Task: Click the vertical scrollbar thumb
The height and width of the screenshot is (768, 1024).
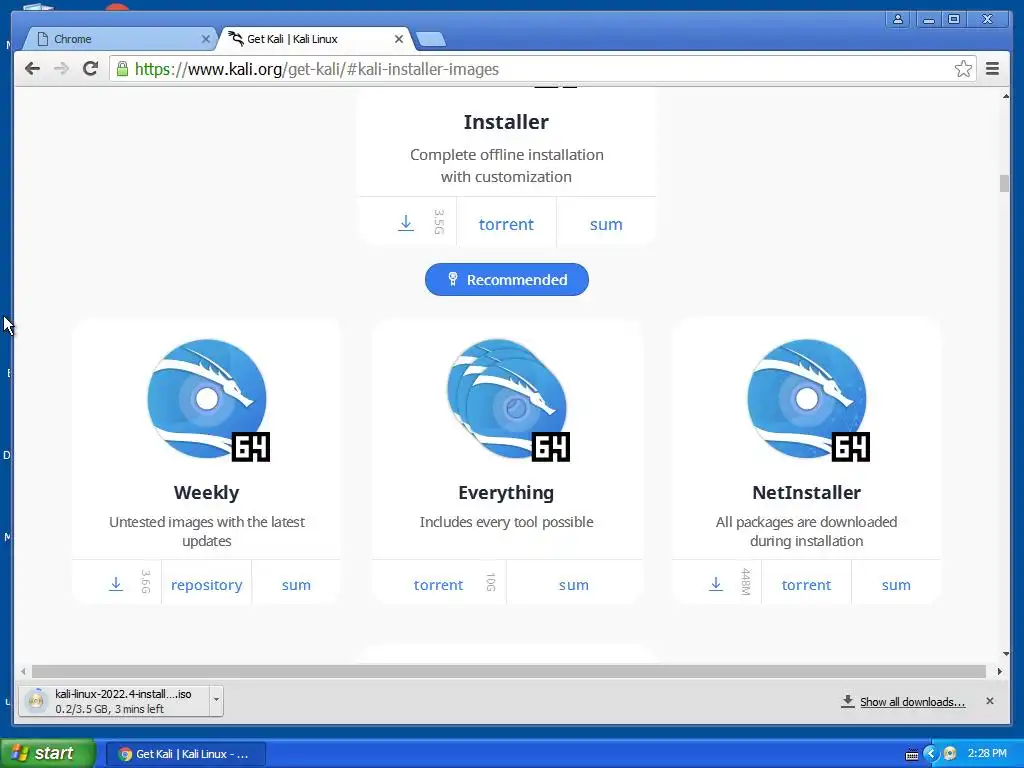Action: [1004, 184]
